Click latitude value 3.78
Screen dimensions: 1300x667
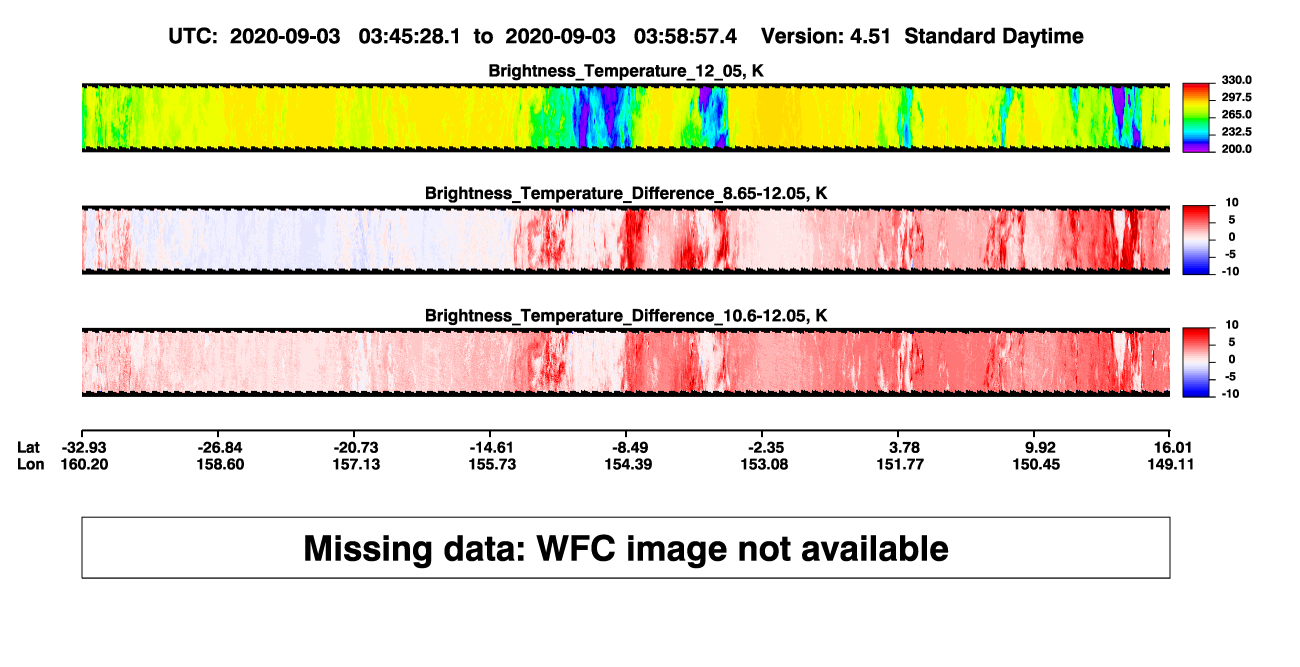click(x=904, y=447)
